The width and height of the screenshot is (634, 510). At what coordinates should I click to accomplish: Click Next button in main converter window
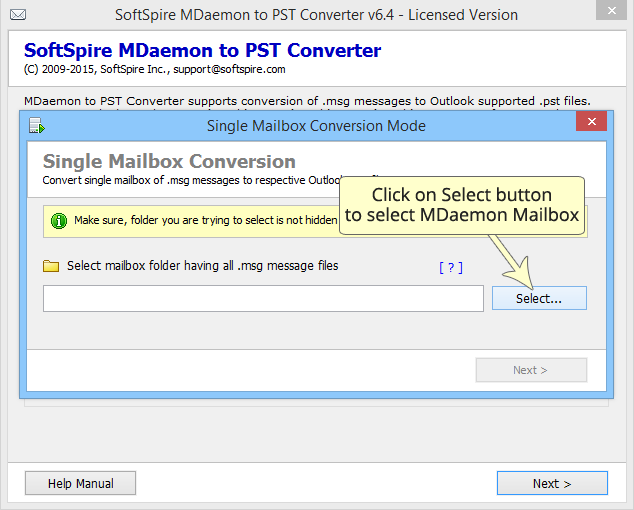552,483
